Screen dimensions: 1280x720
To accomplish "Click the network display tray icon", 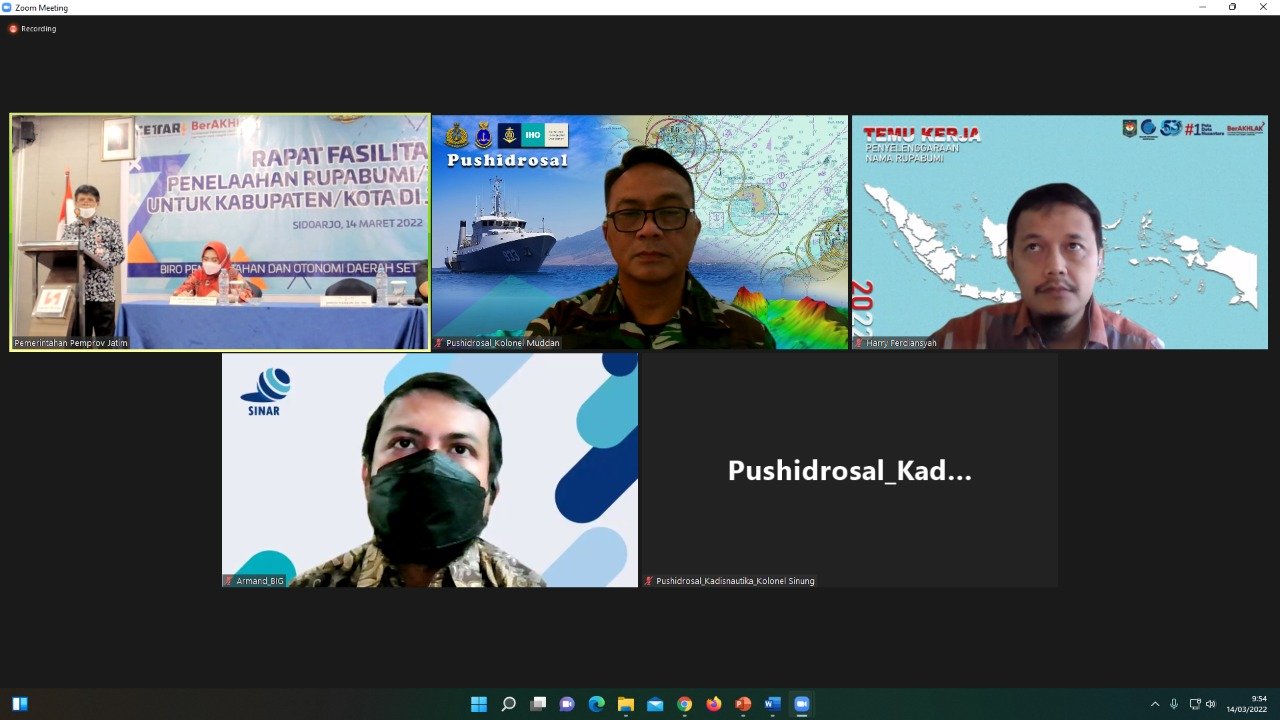I will (x=1194, y=704).
